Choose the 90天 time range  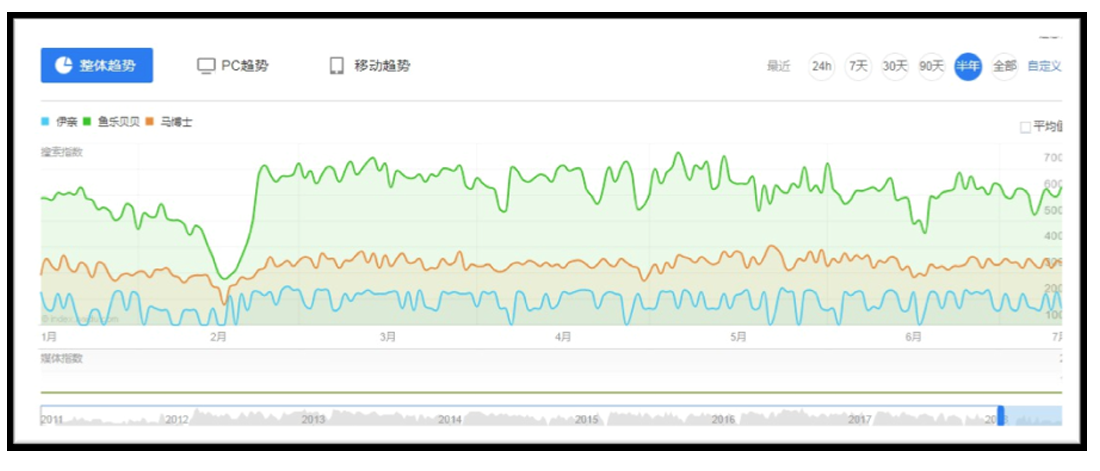[932, 67]
